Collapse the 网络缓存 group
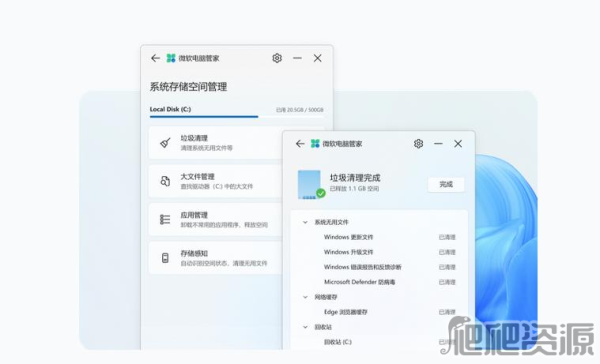This screenshot has height=364, width=600. click(x=305, y=297)
